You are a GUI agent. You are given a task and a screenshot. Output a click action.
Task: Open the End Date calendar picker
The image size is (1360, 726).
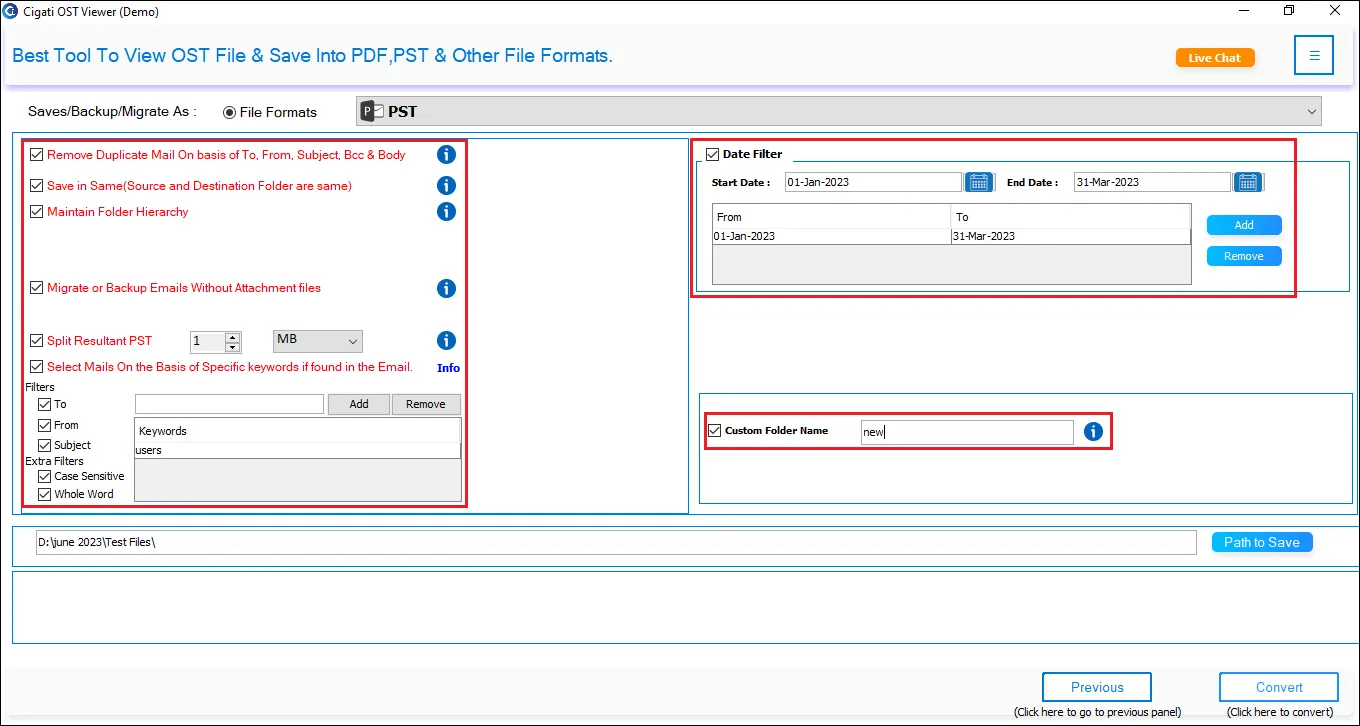pos(1247,182)
